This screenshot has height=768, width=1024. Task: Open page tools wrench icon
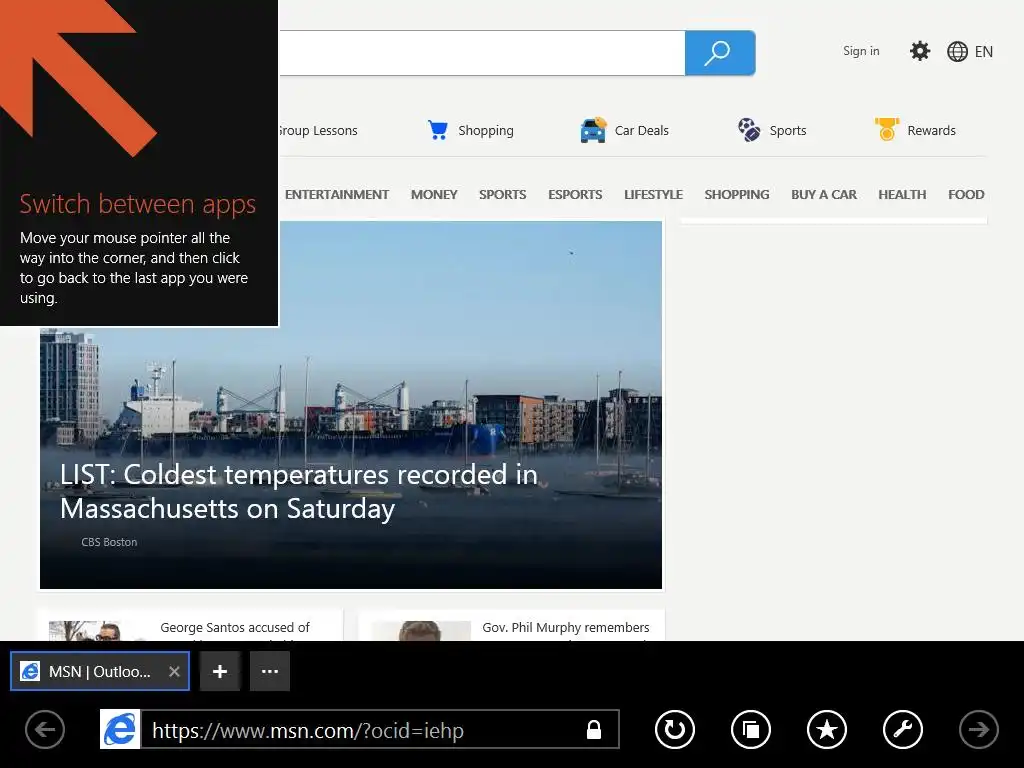tap(903, 729)
